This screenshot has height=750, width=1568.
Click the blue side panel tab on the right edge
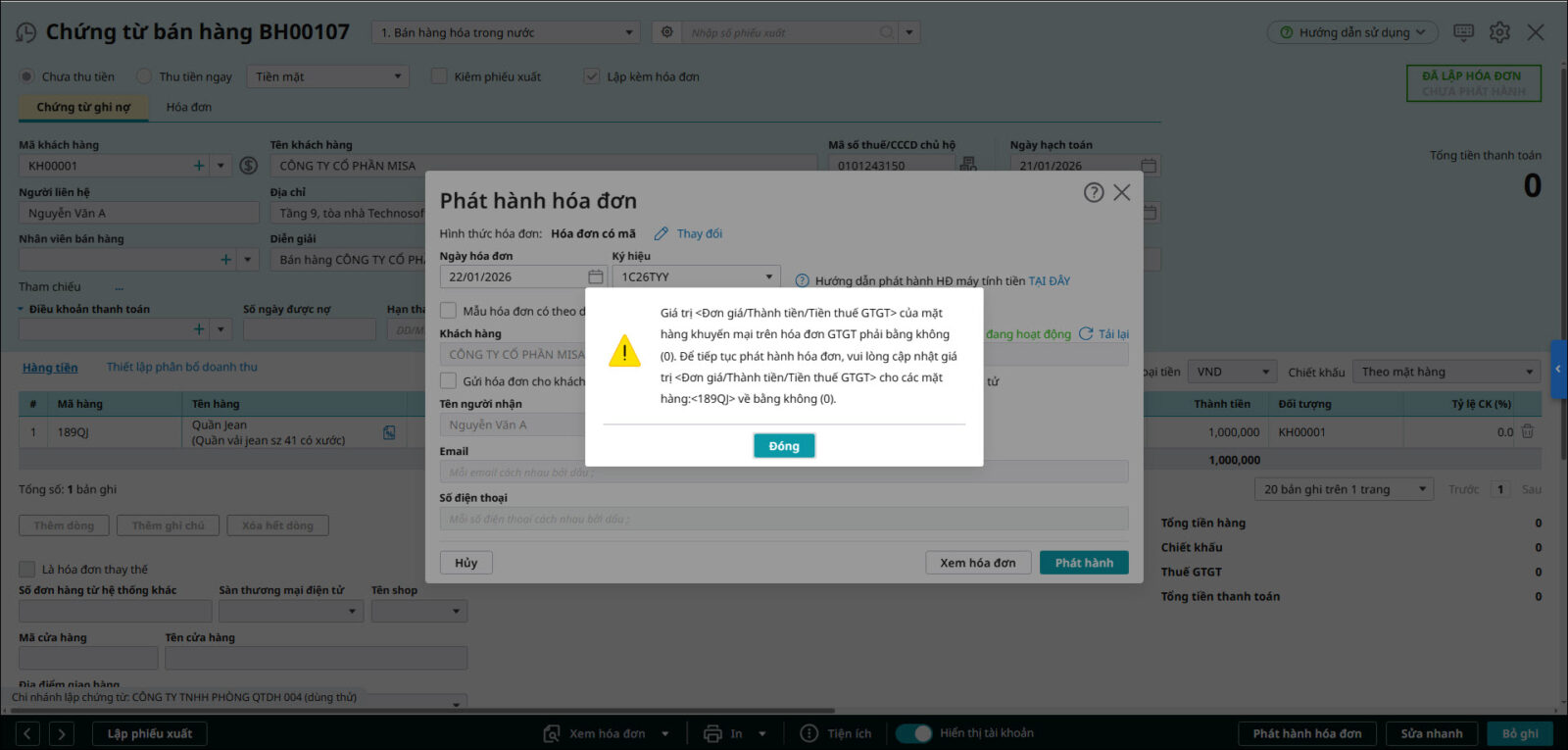[1559, 369]
